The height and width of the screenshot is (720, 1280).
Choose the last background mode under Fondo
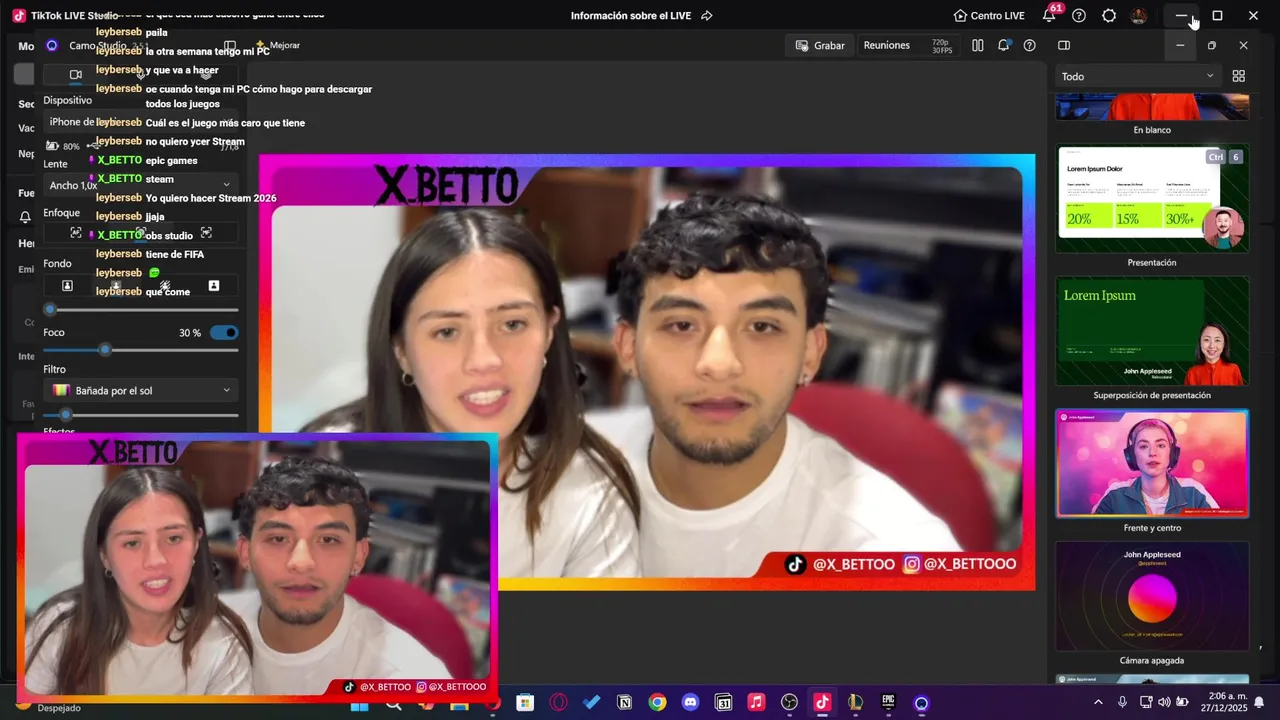[213, 286]
